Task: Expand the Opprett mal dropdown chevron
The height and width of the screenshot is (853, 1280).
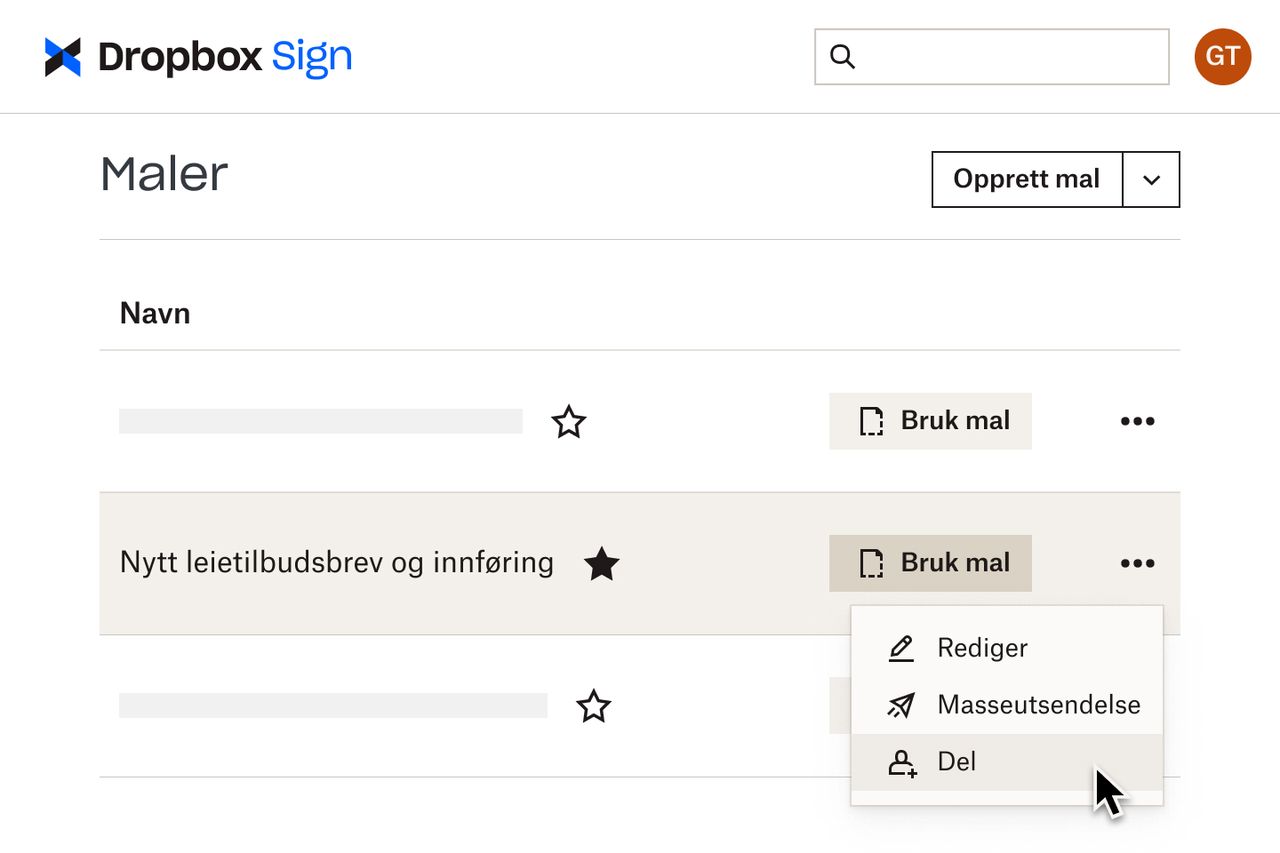Action: click(1151, 180)
